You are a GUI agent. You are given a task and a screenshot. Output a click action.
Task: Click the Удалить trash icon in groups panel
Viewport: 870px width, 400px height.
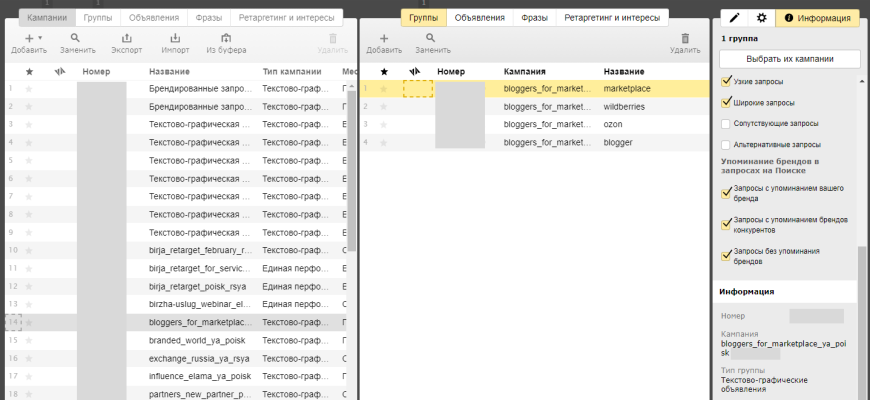tap(685, 38)
